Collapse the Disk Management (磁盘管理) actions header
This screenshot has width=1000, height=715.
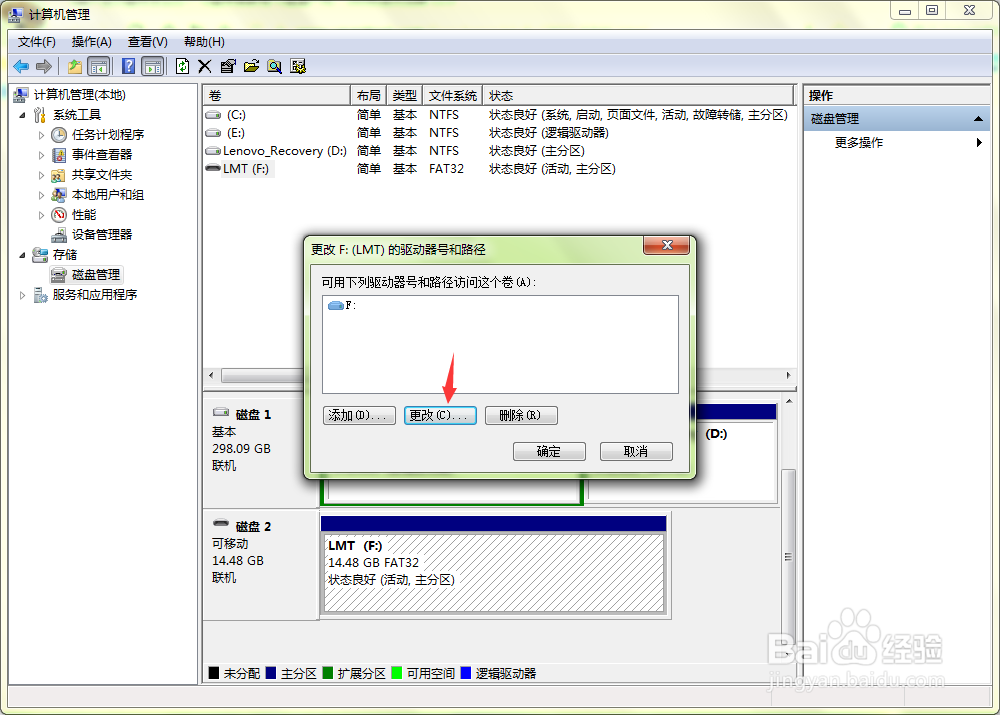[x=978, y=119]
